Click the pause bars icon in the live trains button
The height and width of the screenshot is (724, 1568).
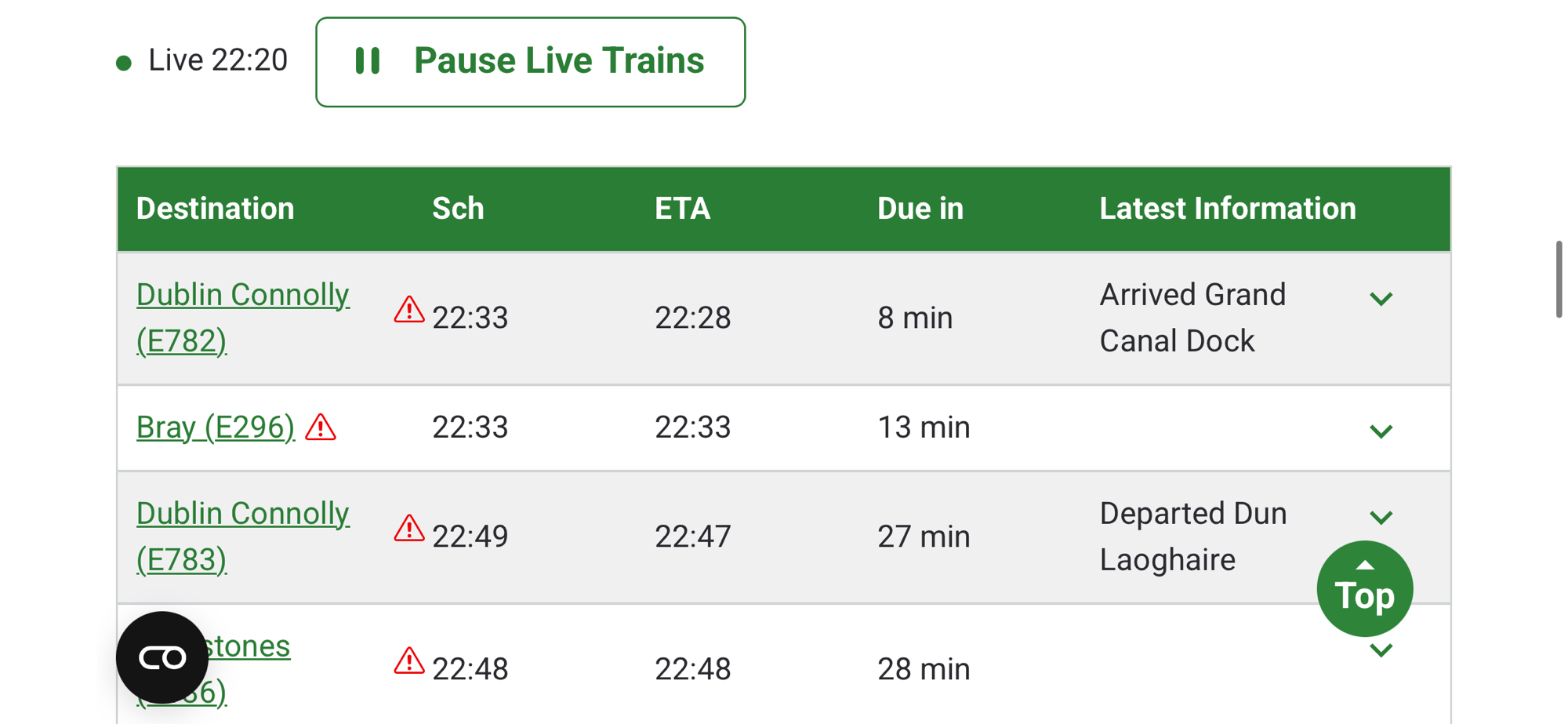click(368, 61)
